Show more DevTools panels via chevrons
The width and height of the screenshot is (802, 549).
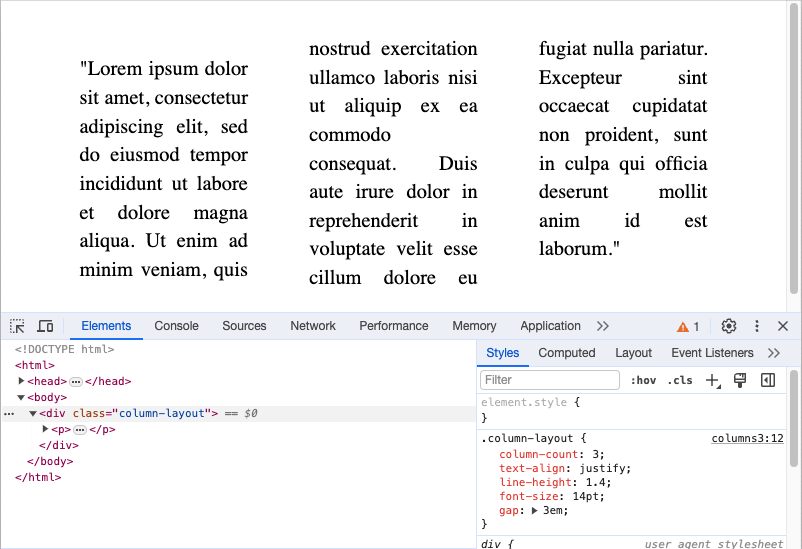[603, 326]
